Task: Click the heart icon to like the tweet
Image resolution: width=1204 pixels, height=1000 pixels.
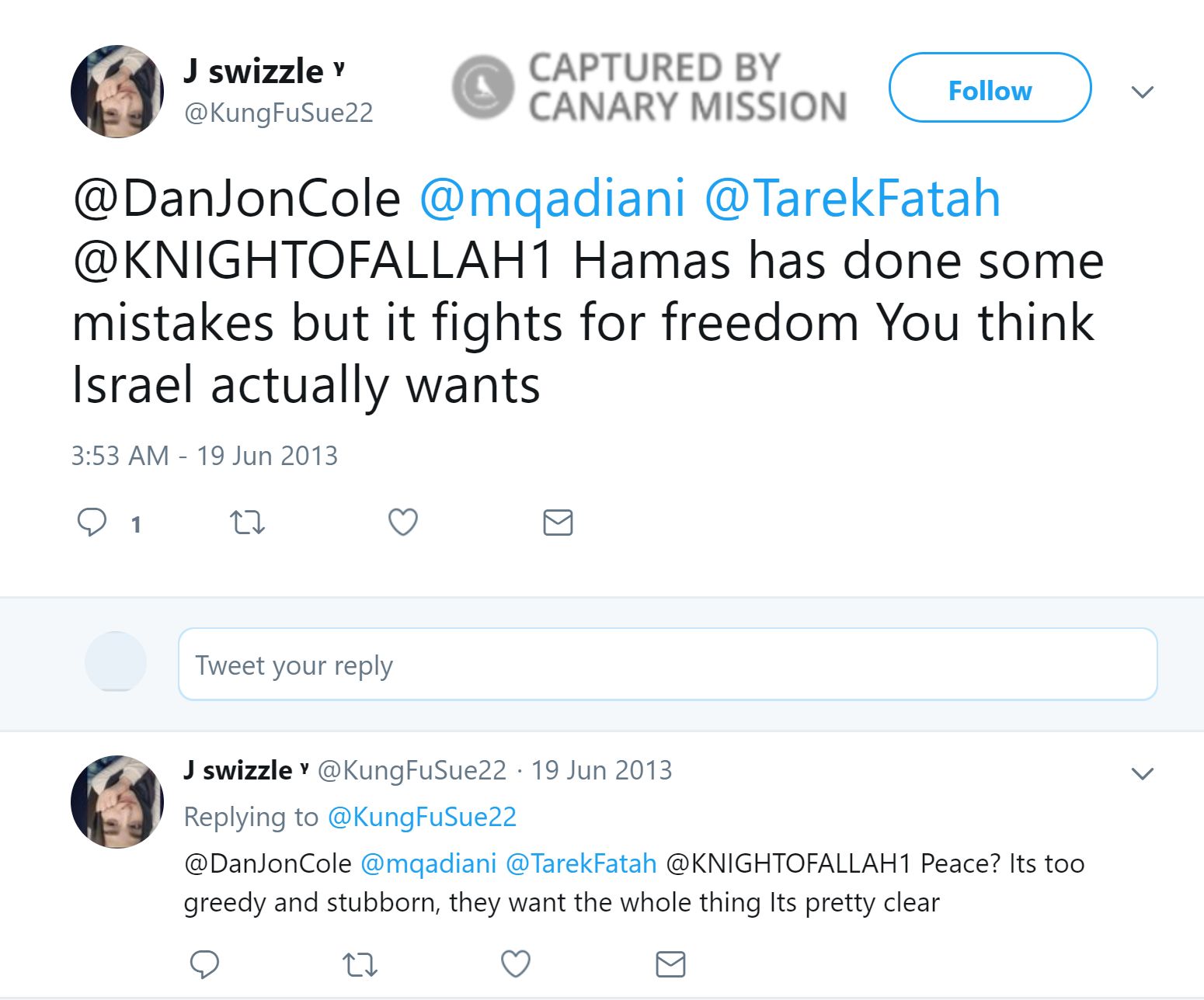Action: point(402,523)
